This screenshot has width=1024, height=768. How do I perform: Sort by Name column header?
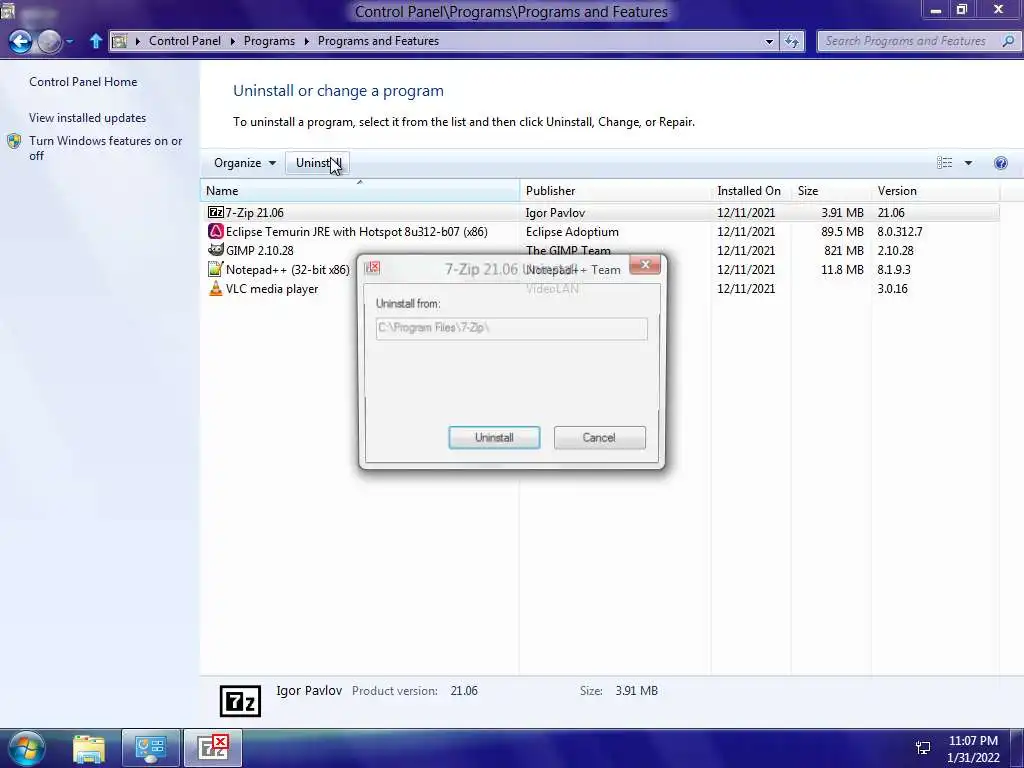[360, 191]
